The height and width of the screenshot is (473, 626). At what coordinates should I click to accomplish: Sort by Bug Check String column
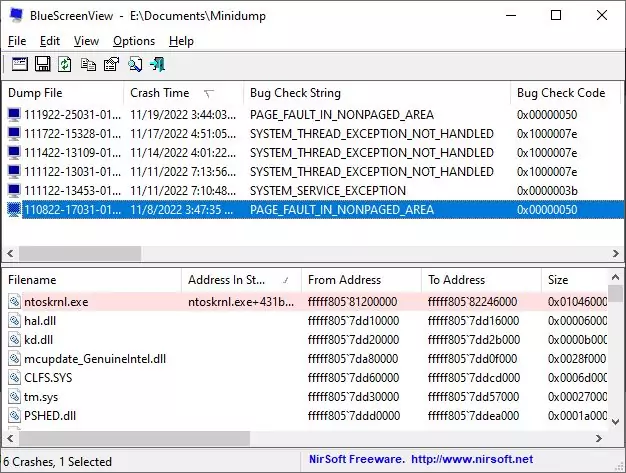coord(377,93)
